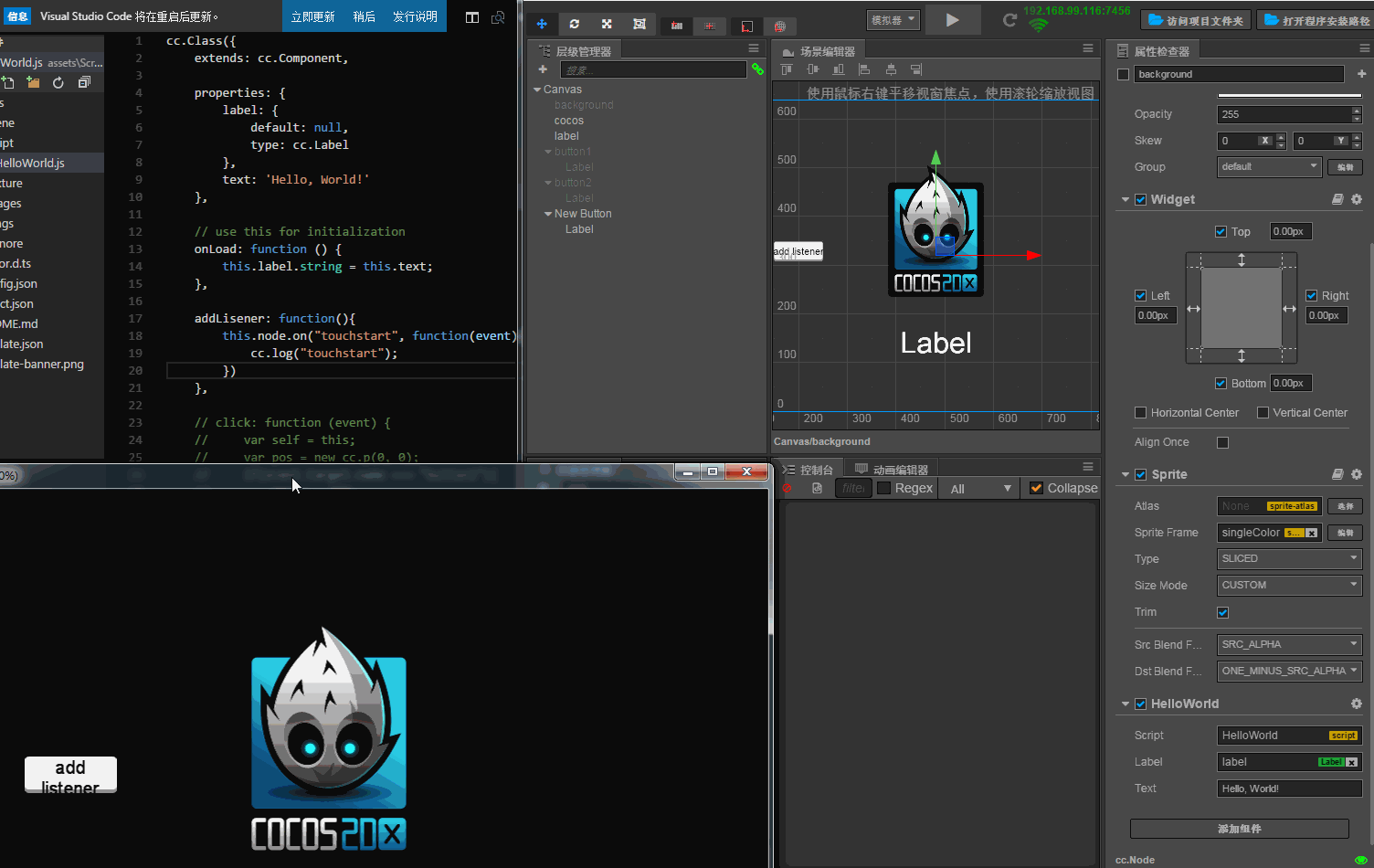Toggle the background node active checkbox
Screen dimensions: 1374x868
point(1124,74)
